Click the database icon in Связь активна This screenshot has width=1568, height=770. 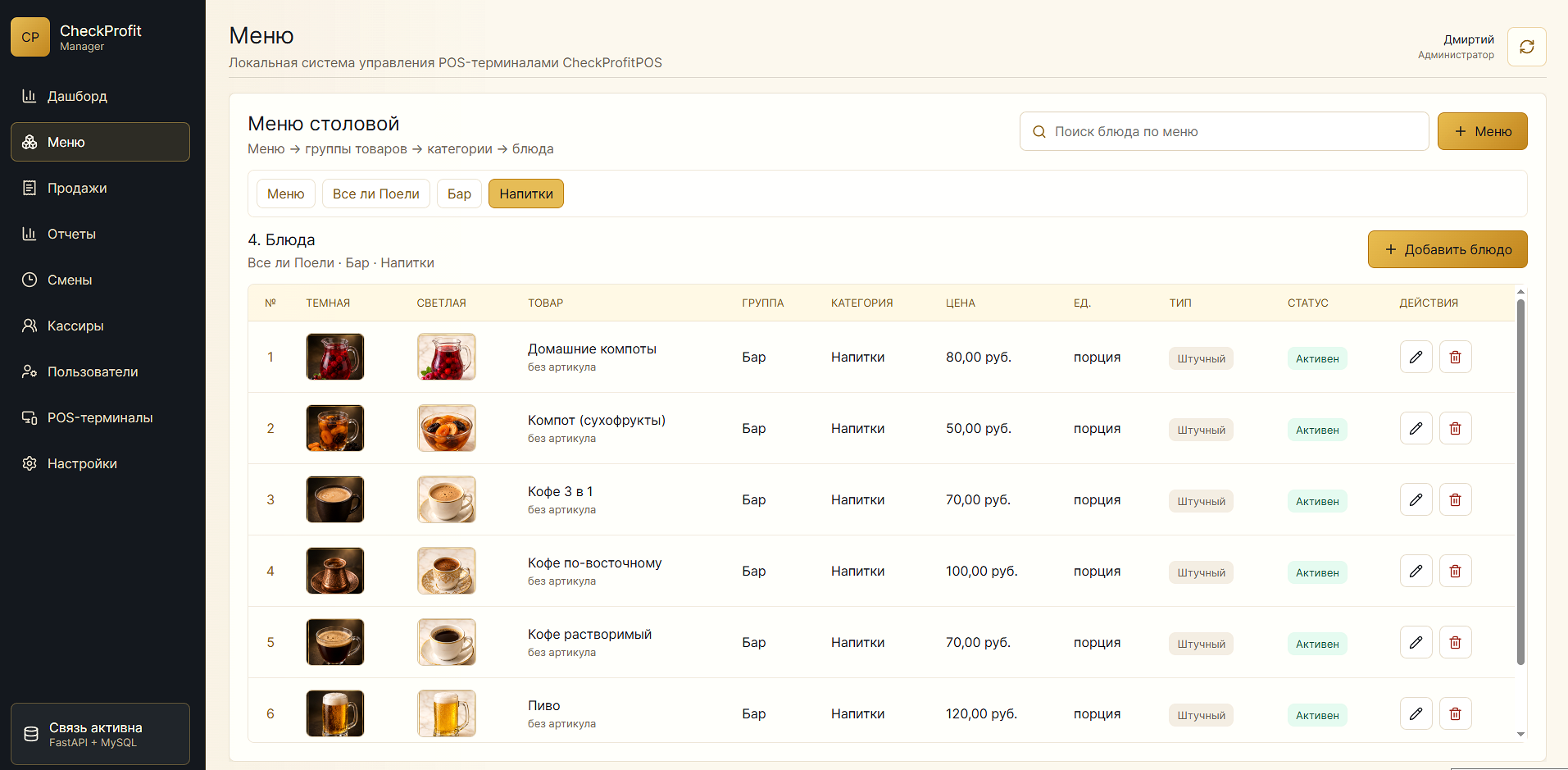click(x=31, y=734)
